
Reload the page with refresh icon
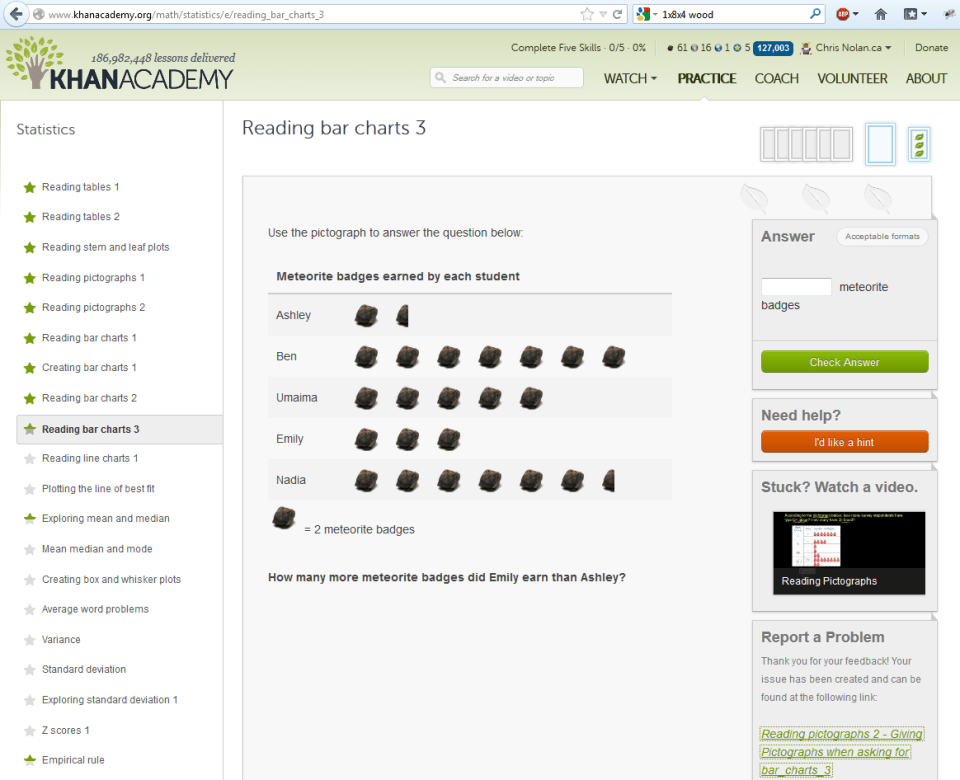coord(617,14)
